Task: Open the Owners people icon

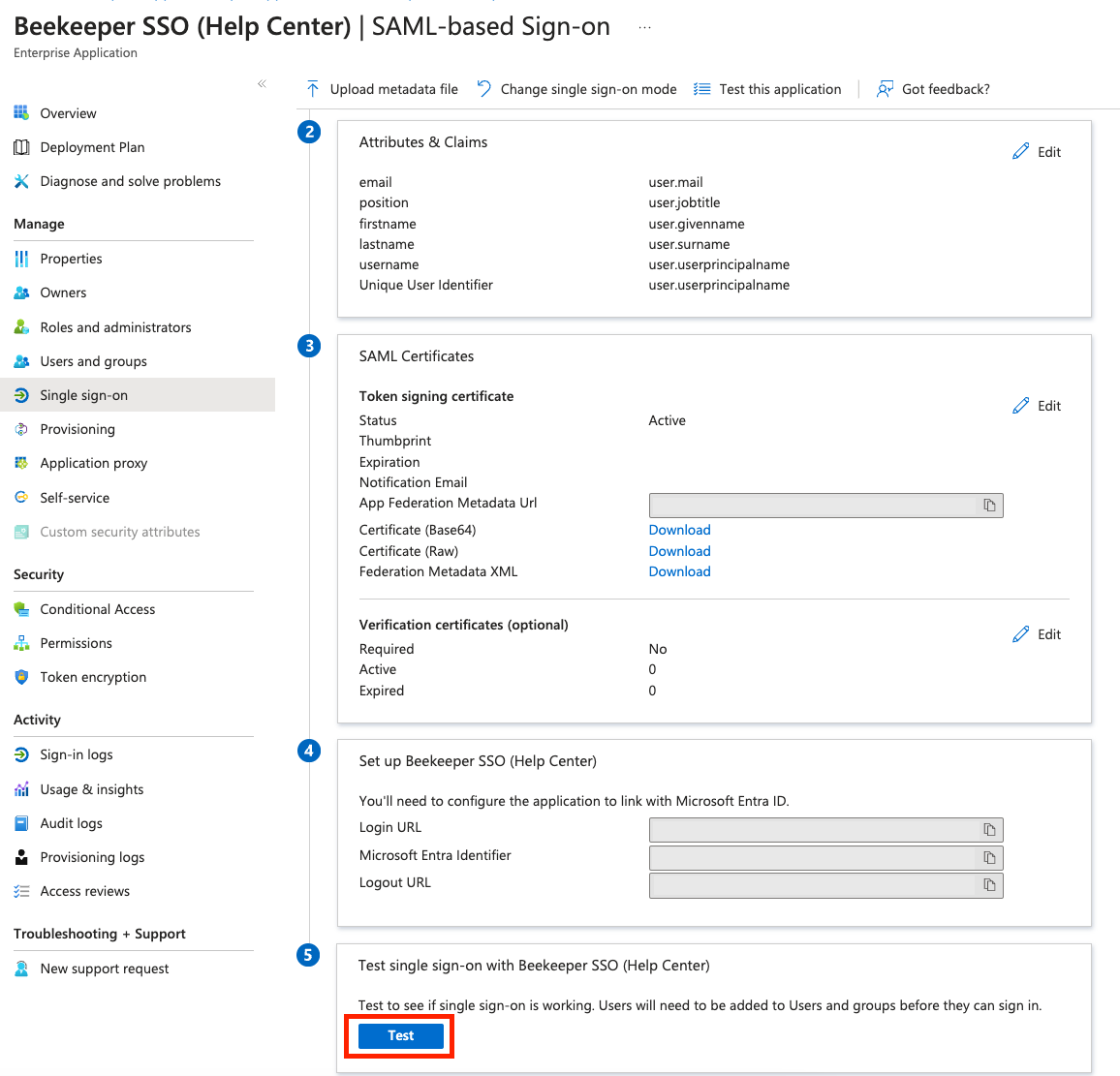Action: 21,292
